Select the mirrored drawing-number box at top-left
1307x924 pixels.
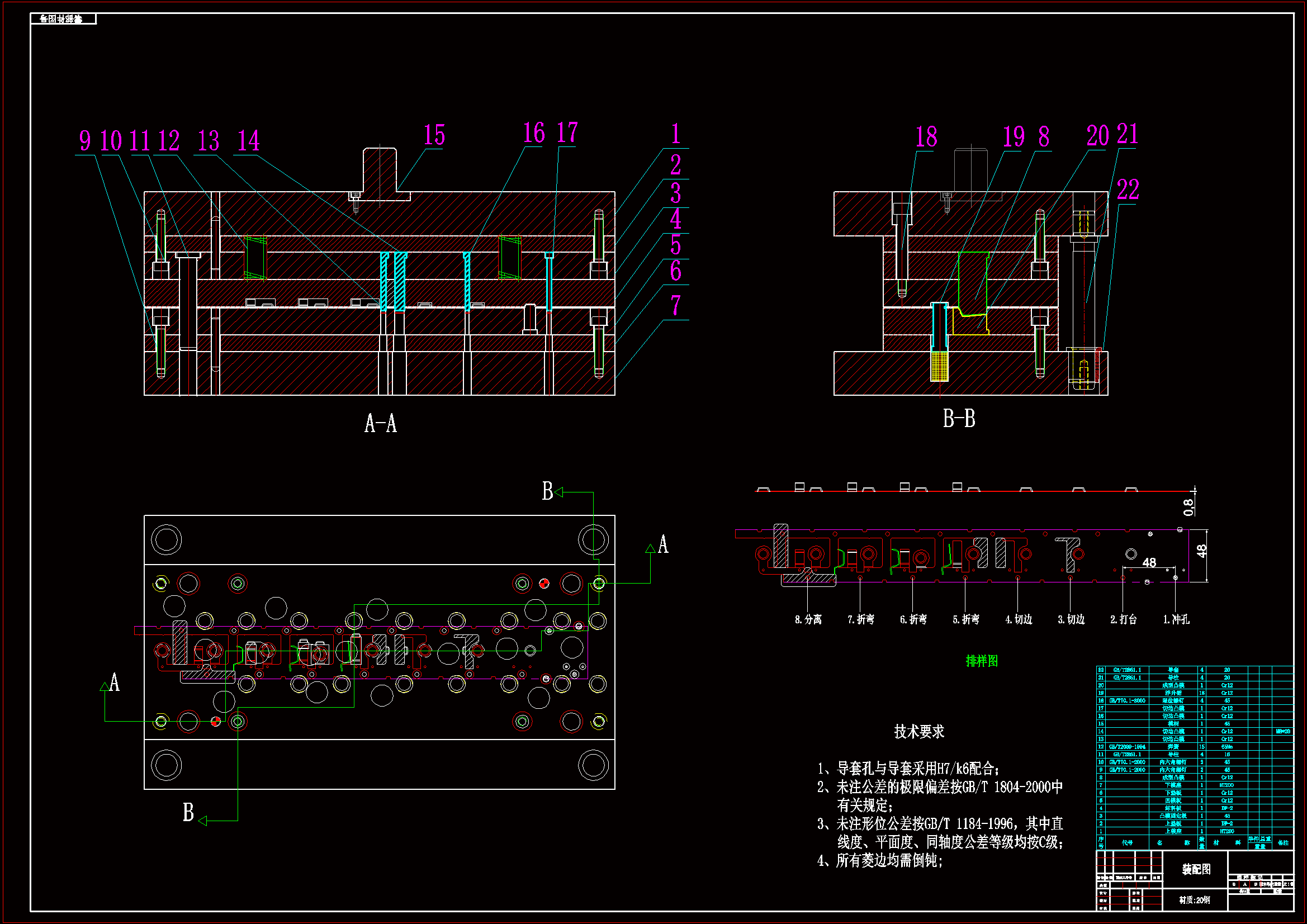point(63,20)
